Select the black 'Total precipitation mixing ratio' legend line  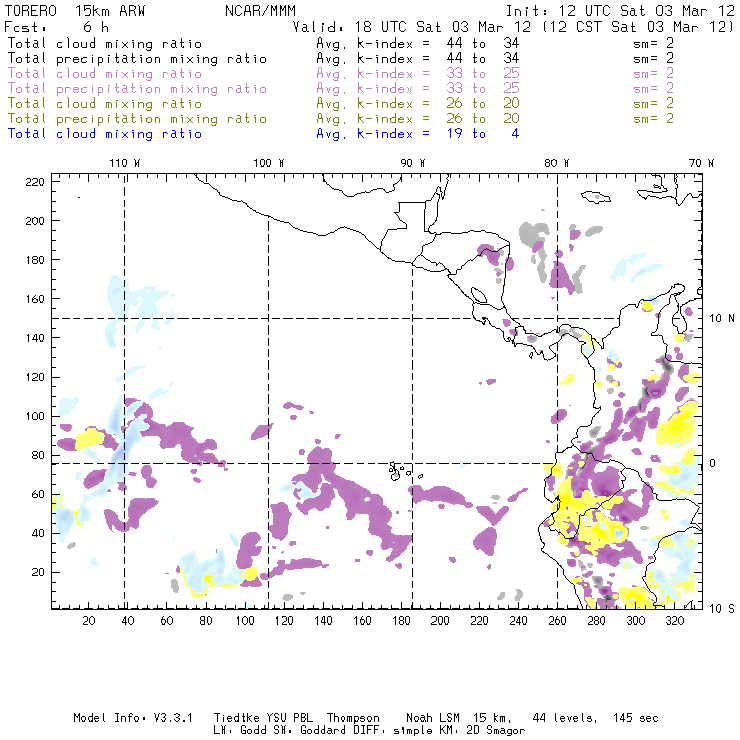click(137, 59)
